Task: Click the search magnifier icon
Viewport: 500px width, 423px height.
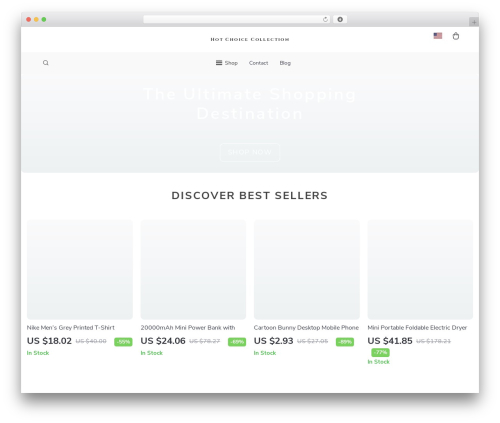Action: coord(46,63)
